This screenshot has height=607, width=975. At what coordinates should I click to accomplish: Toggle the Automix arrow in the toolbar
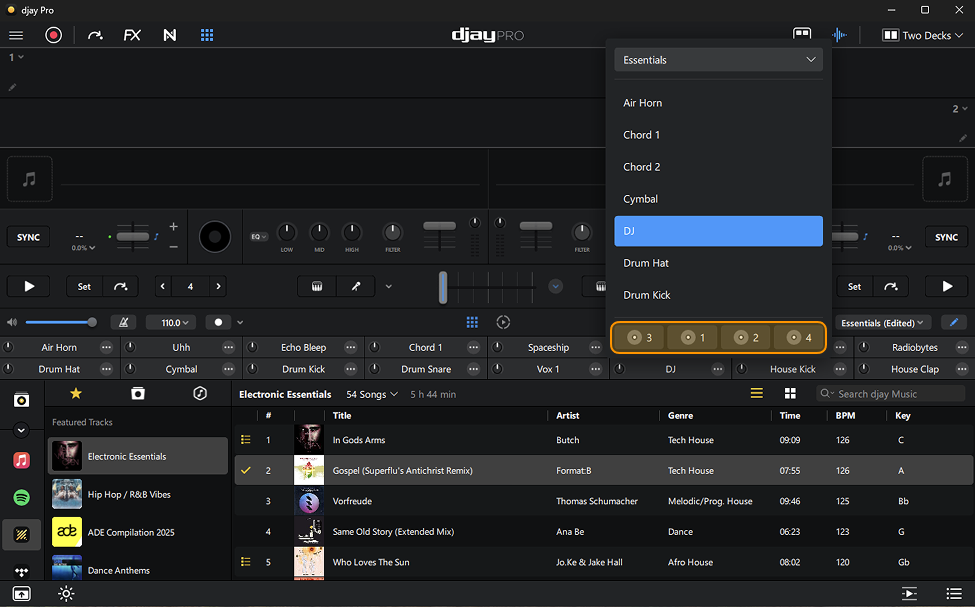95,35
